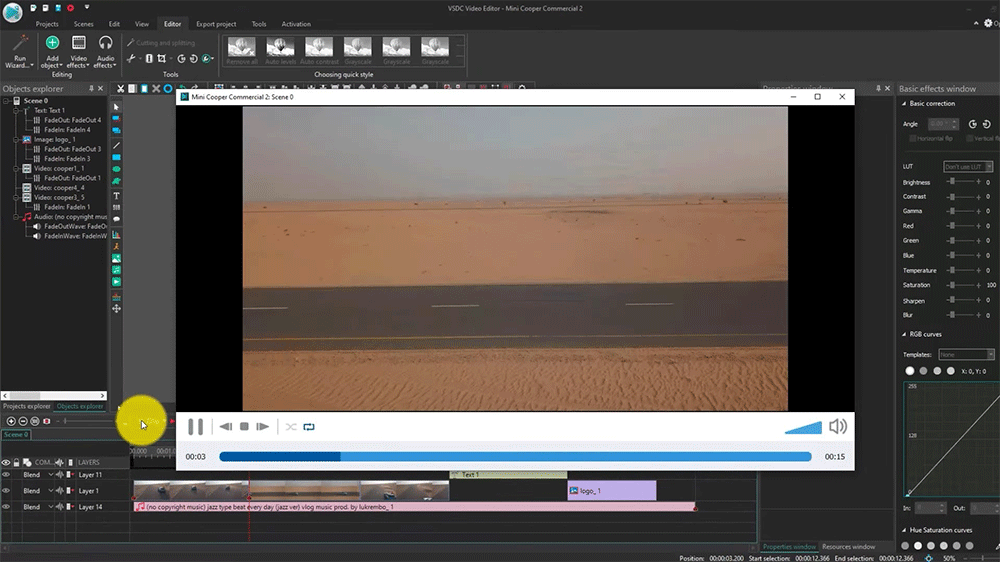Click the speaker volume icon
This screenshot has width=1000, height=562.
coord(838,427)
